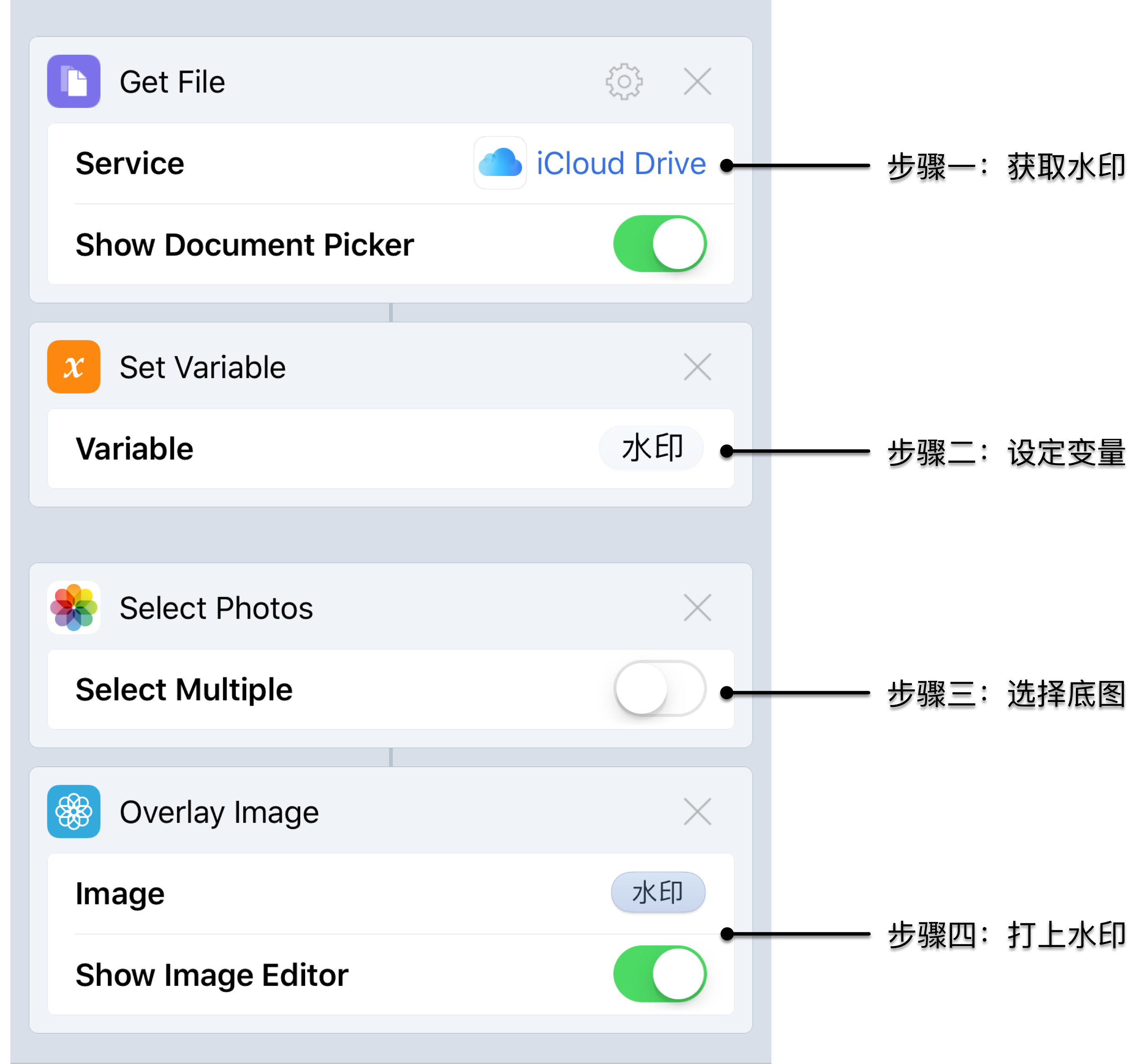Image resolution: width=1144 pixels, height=1064 pixels.
Task: Click the Set Variable orange icon
Action: tap(73, 367)
